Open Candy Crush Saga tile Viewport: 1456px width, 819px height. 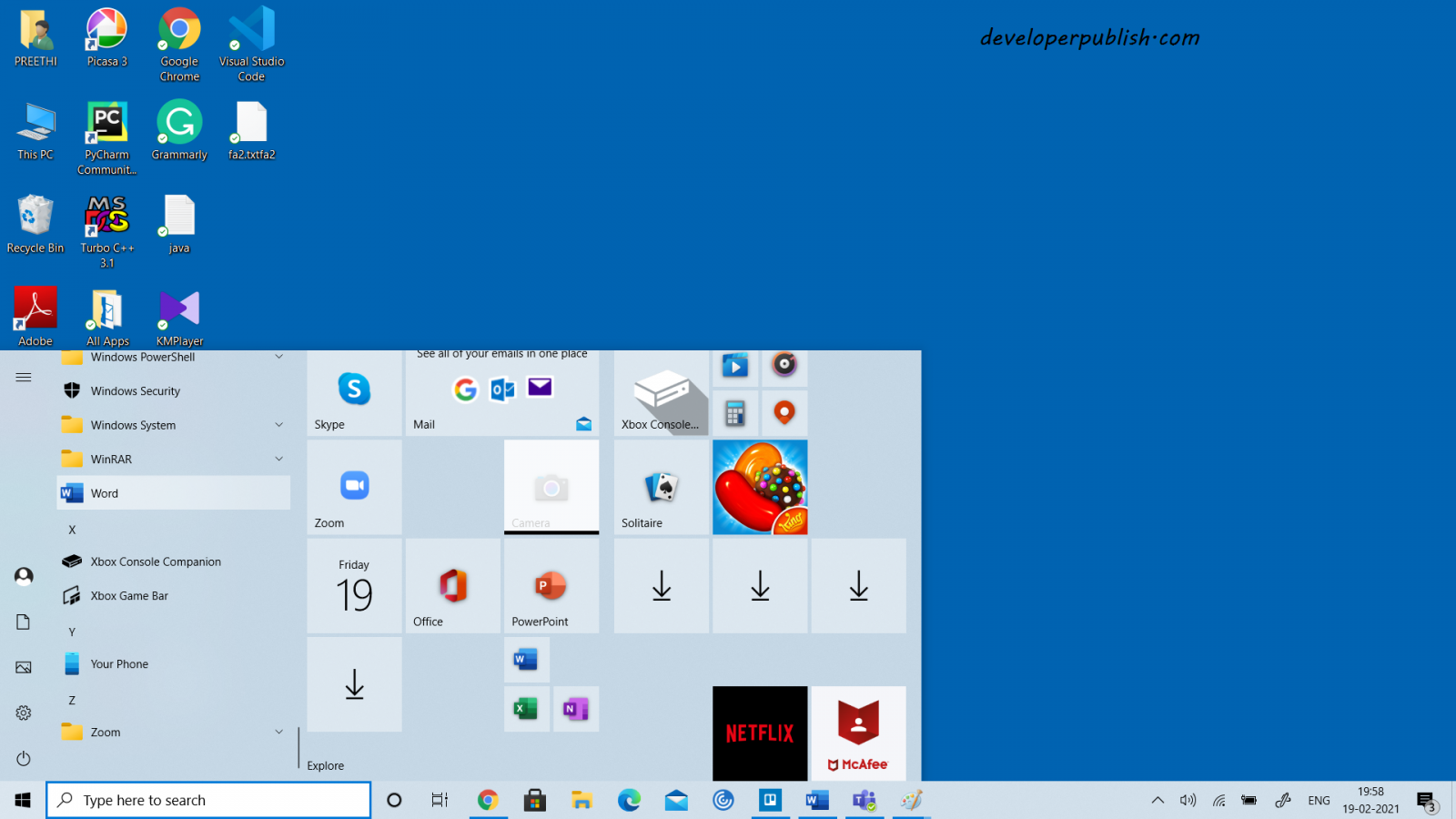tap(759, 487)
